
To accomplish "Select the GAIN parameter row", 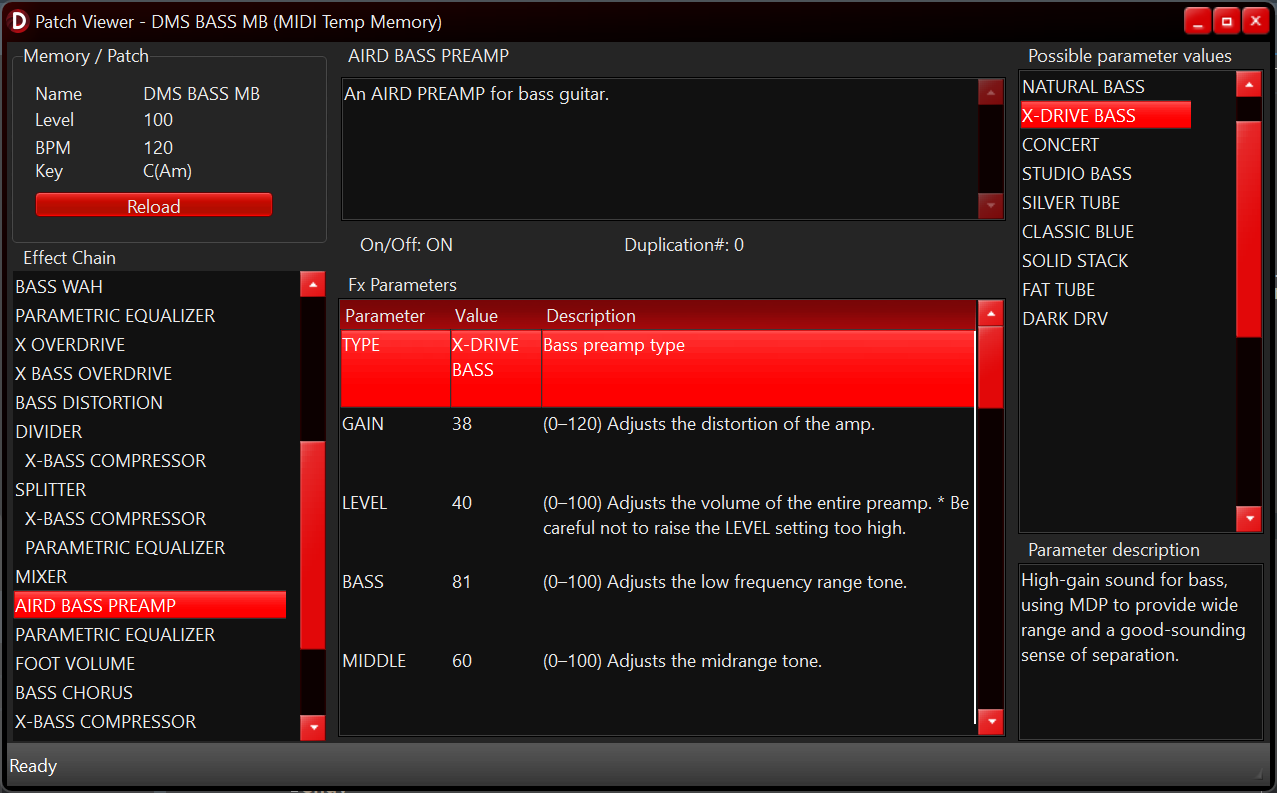I will coord(656,425).
